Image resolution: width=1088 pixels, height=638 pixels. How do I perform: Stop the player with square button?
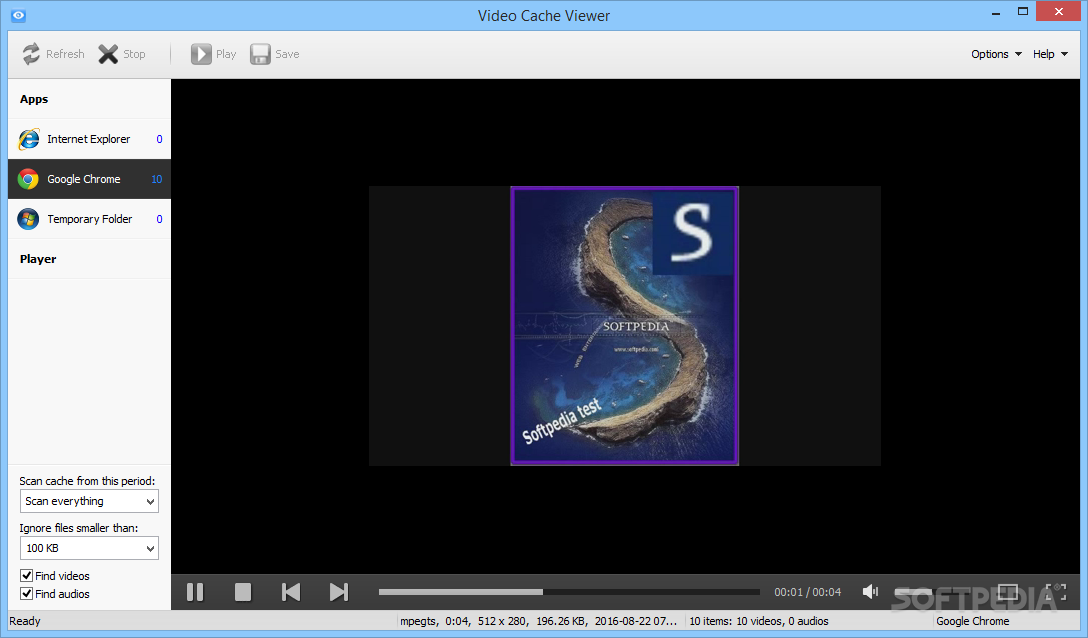tap(243, 592)
